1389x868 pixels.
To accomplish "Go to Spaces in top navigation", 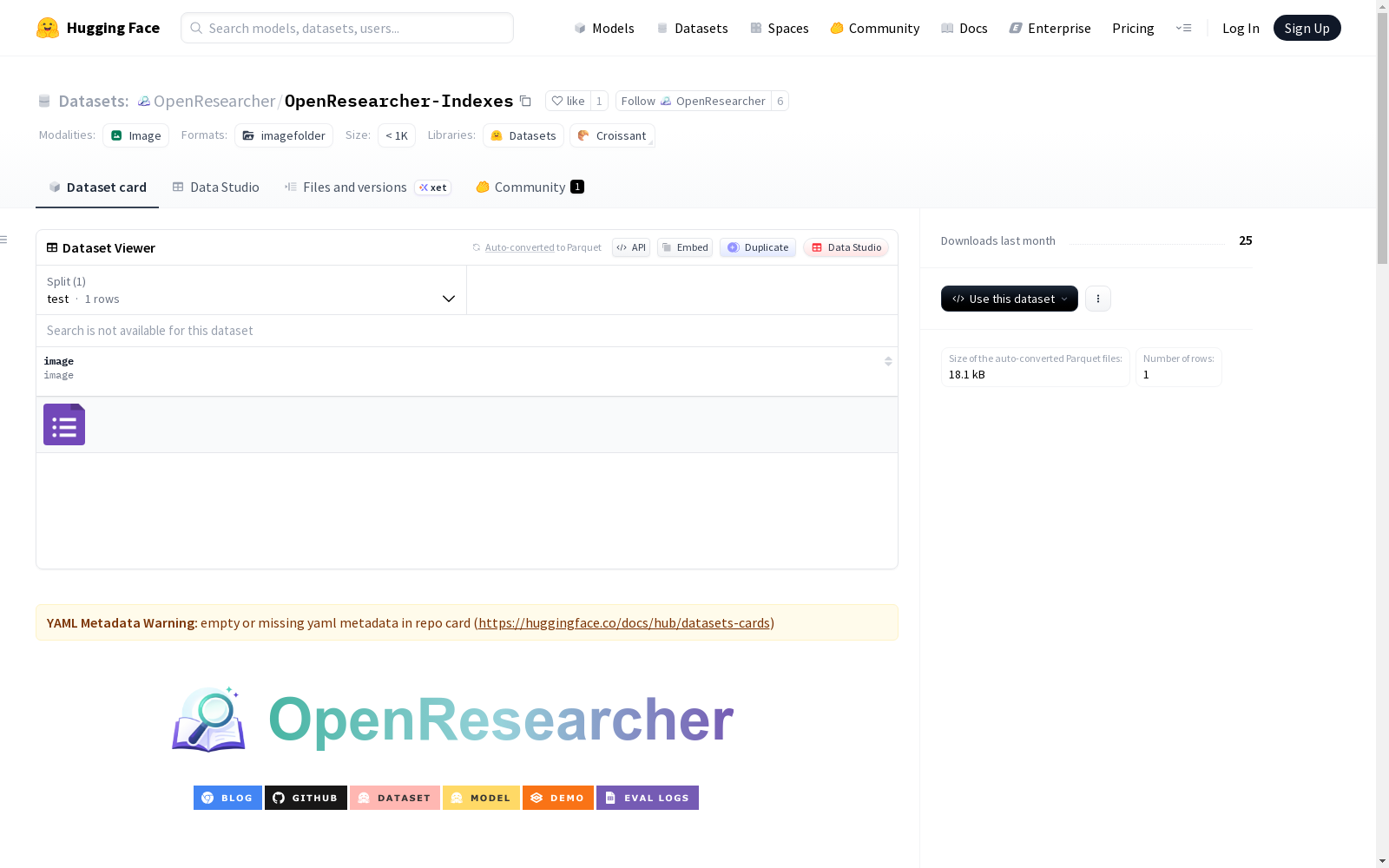I will [780, 28].
